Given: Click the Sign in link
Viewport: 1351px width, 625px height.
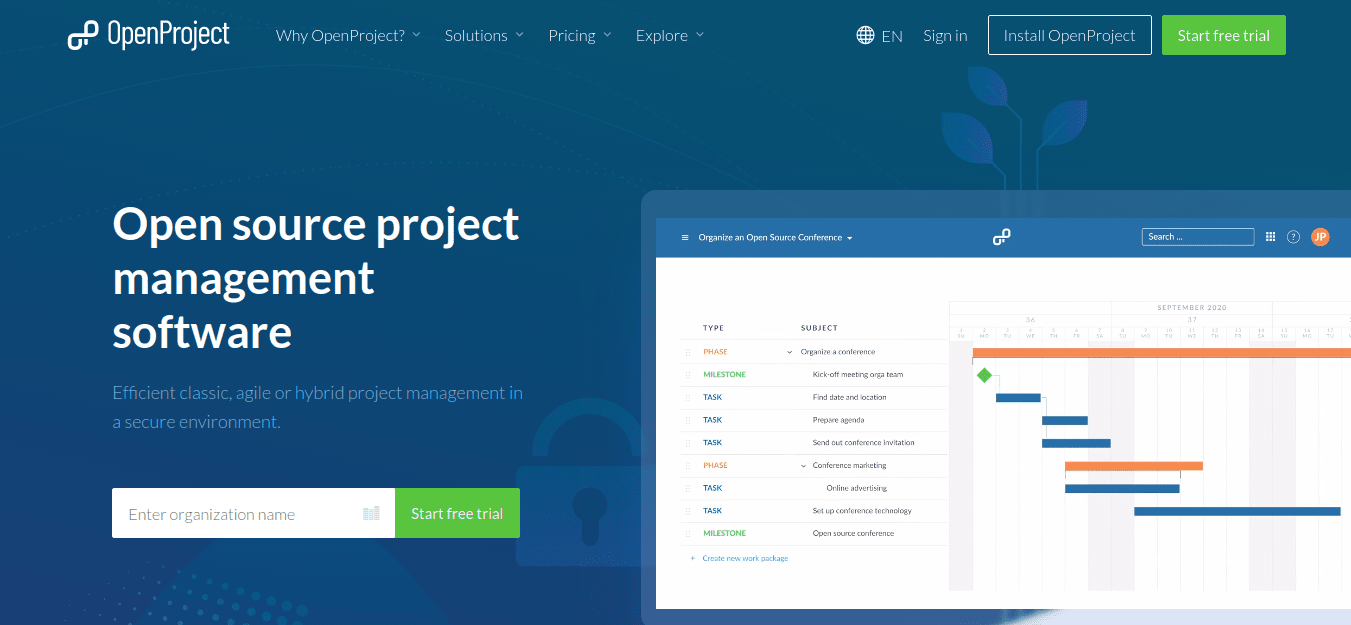Looking at the screenshot, I should [945, 35].
